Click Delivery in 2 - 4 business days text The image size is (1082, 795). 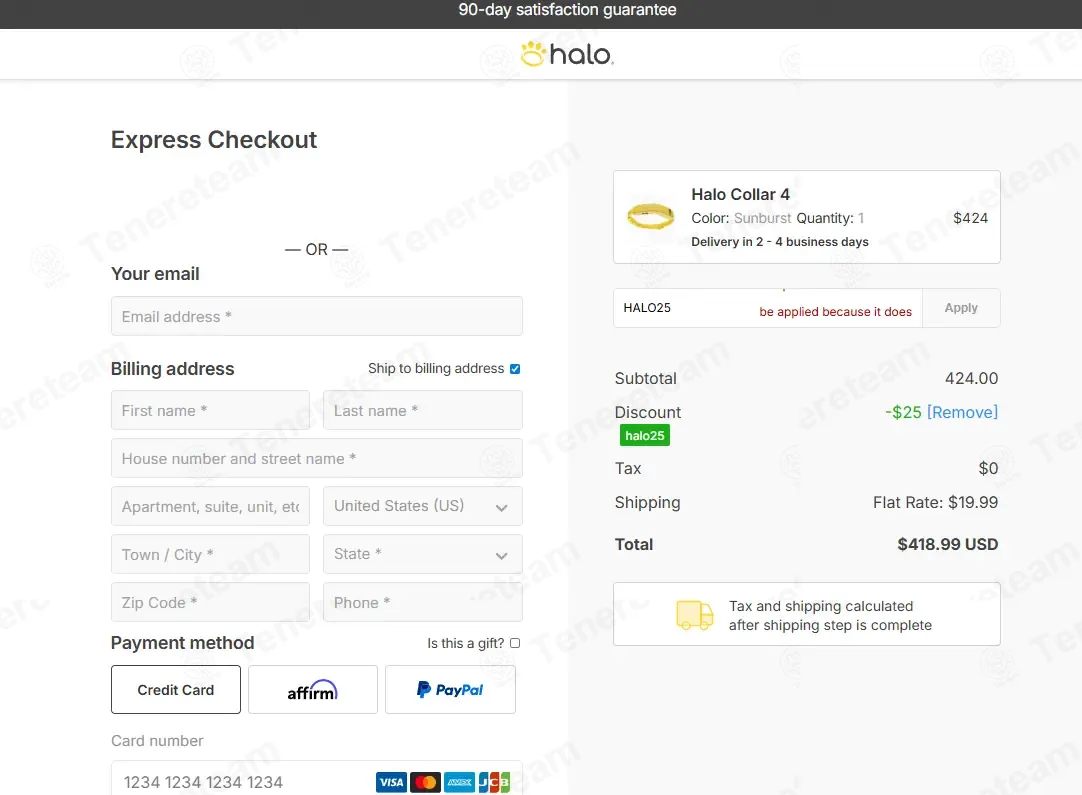[x=780, y=242]
